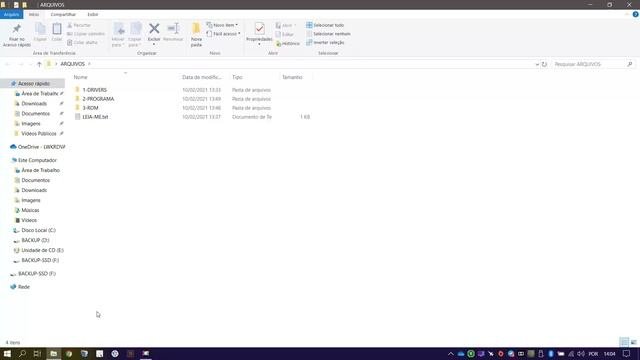Viewport: 640px width, 360px height.
Task: Select Este Computador in sidebar
Action: (x=37, y=160)
